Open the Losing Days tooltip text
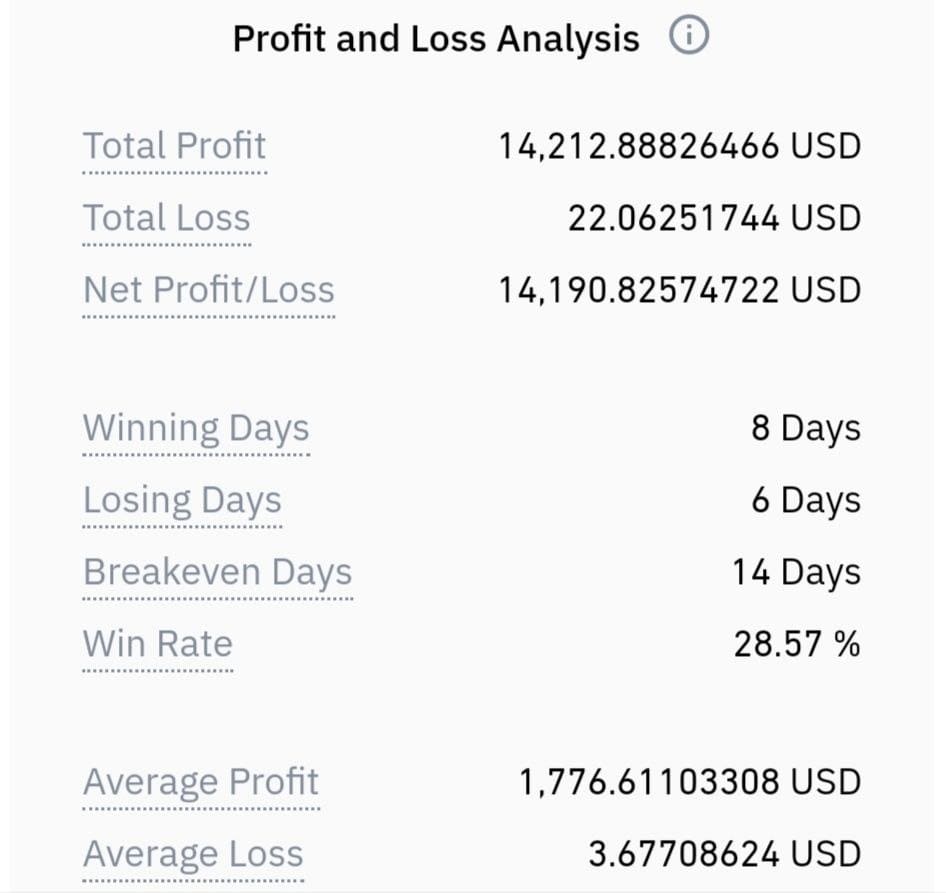Screen dimensions: 946x893 [x=182, y=500]
